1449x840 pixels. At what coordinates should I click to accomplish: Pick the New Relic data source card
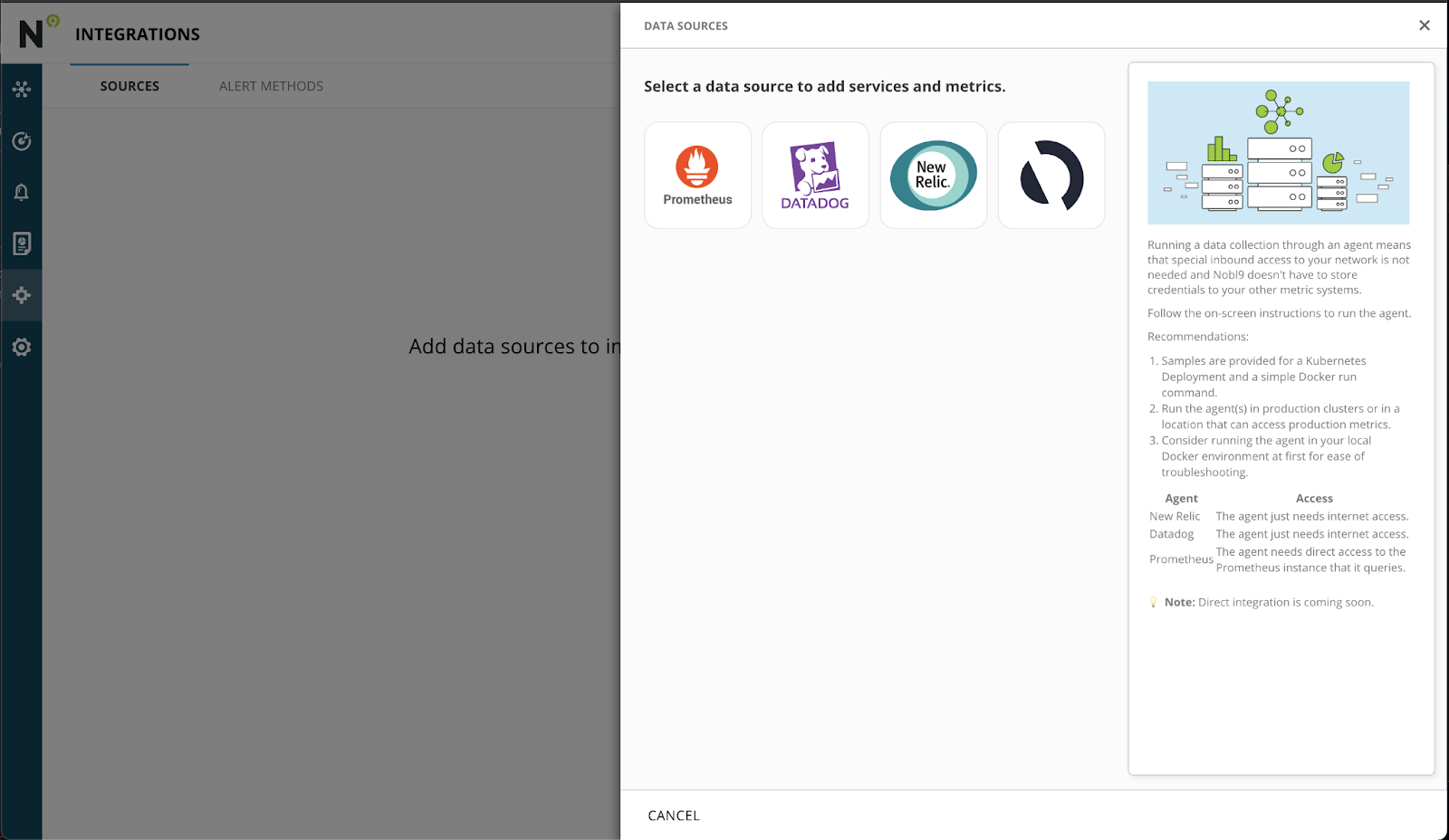pos(933,176)
